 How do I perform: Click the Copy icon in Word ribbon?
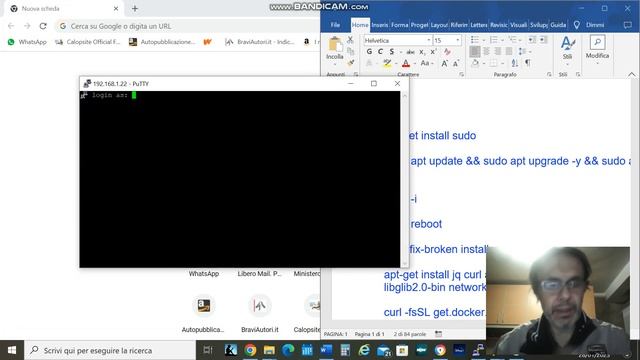350,51
